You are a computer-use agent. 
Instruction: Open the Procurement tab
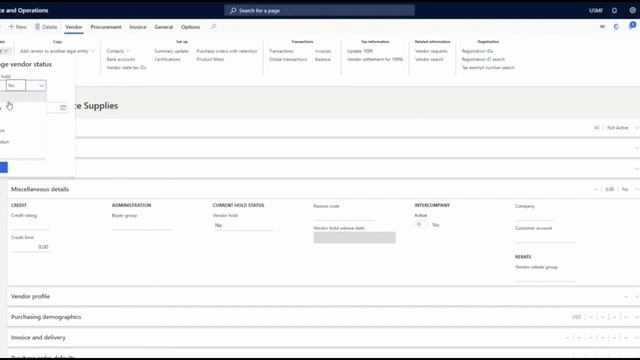coord(106,27)
